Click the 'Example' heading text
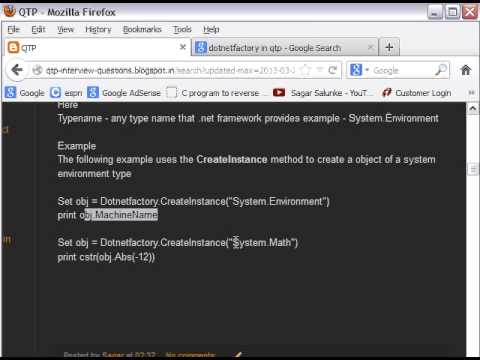Viewport: 480px width, 360px height. coord(77,146)
